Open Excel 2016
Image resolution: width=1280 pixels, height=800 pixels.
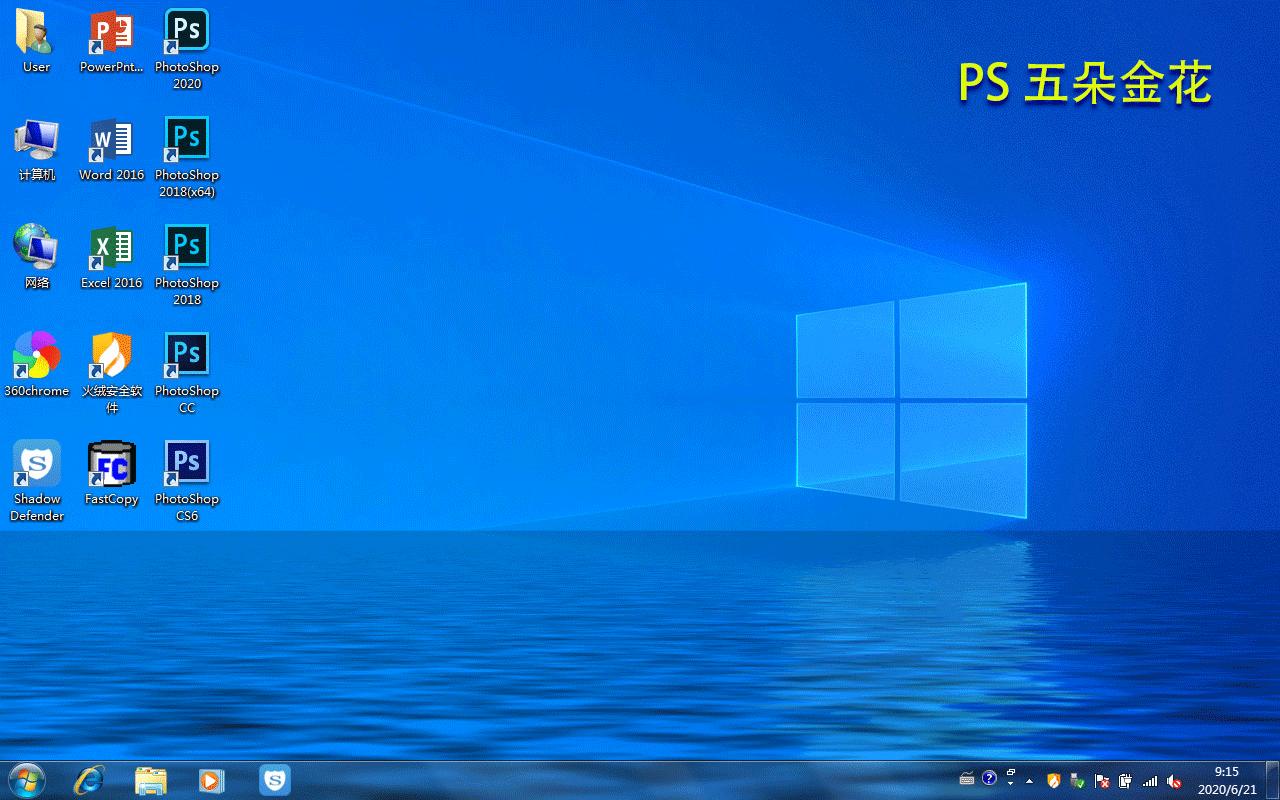click(x=111, y=246)
